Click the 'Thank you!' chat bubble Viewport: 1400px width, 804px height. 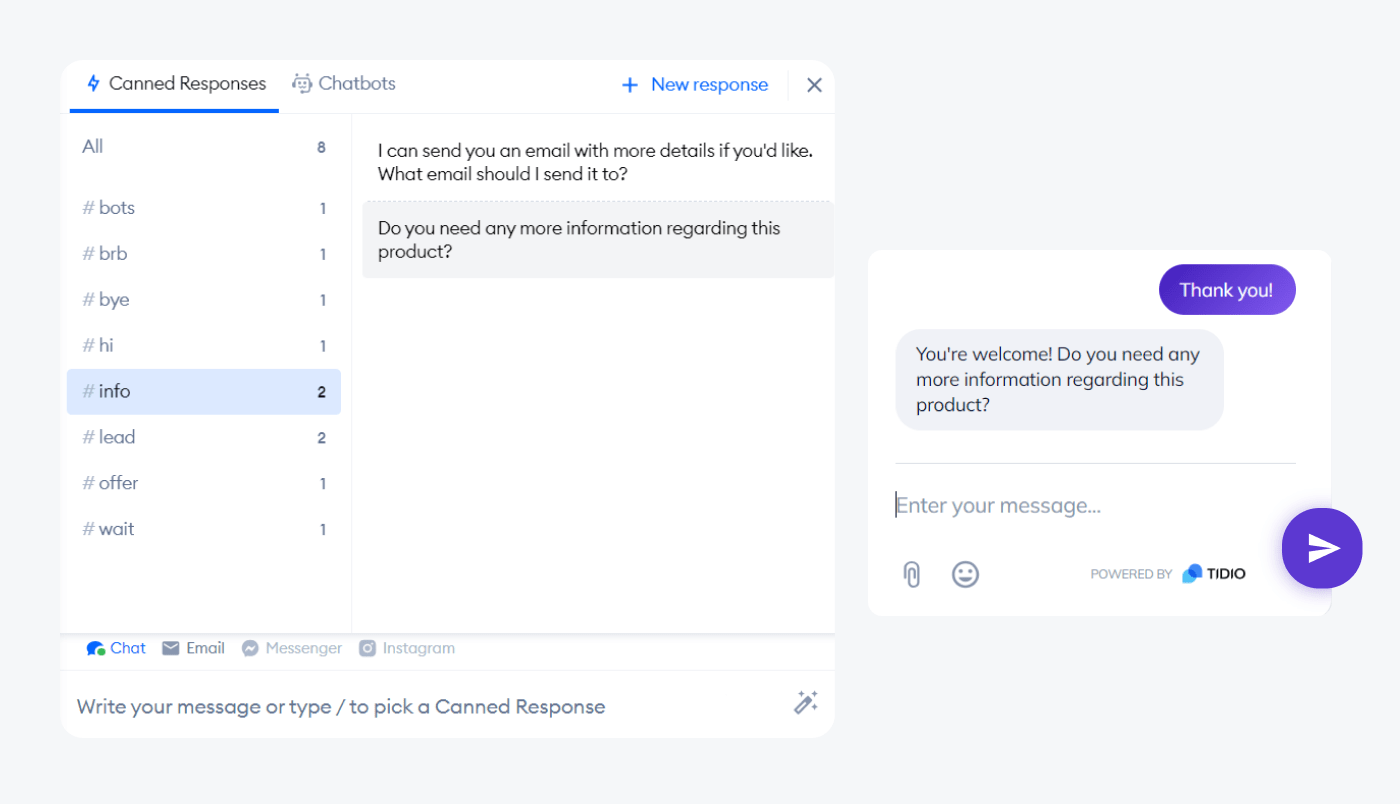click(1227, 290)
